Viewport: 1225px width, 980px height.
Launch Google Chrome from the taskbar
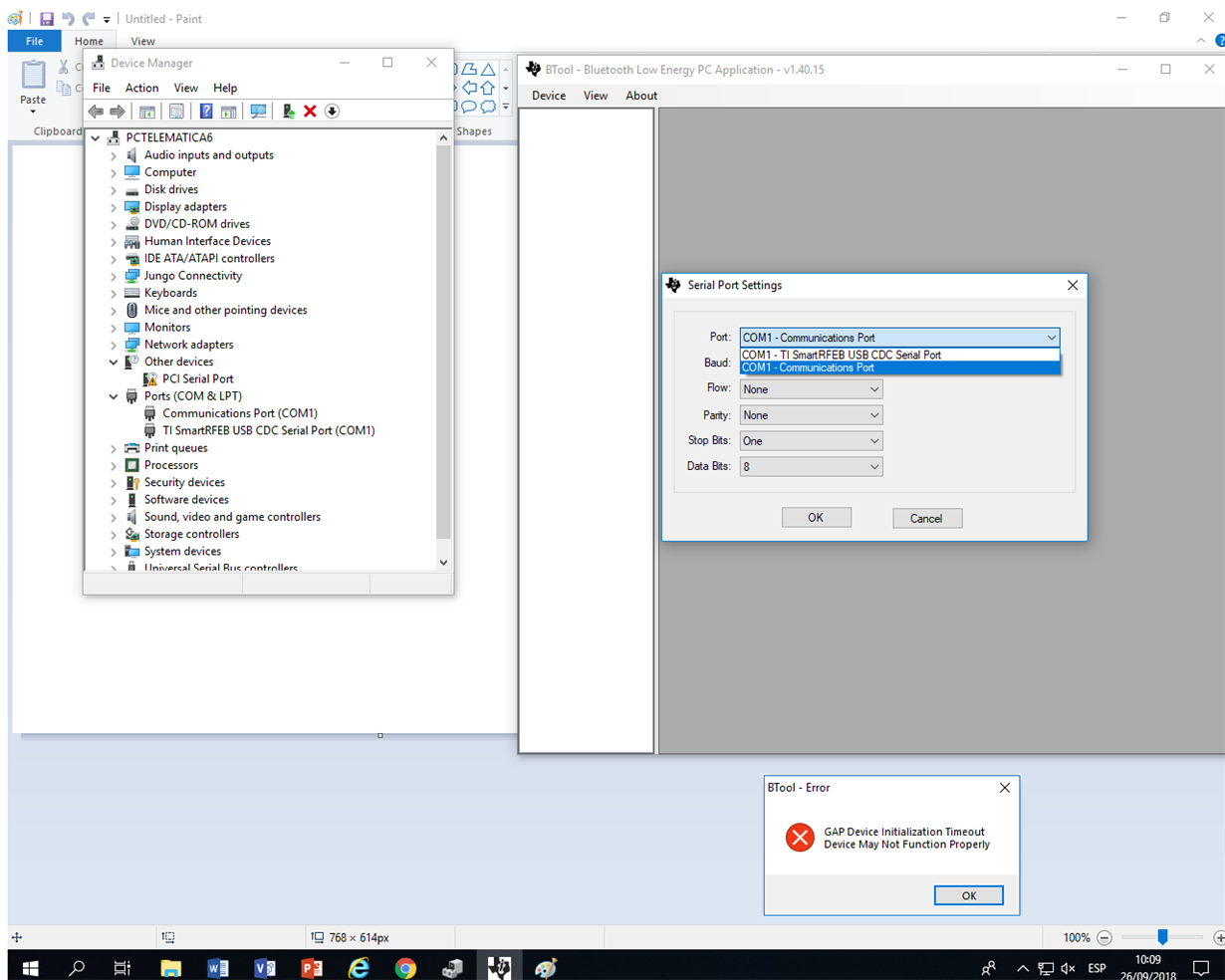tap(405, 965)
